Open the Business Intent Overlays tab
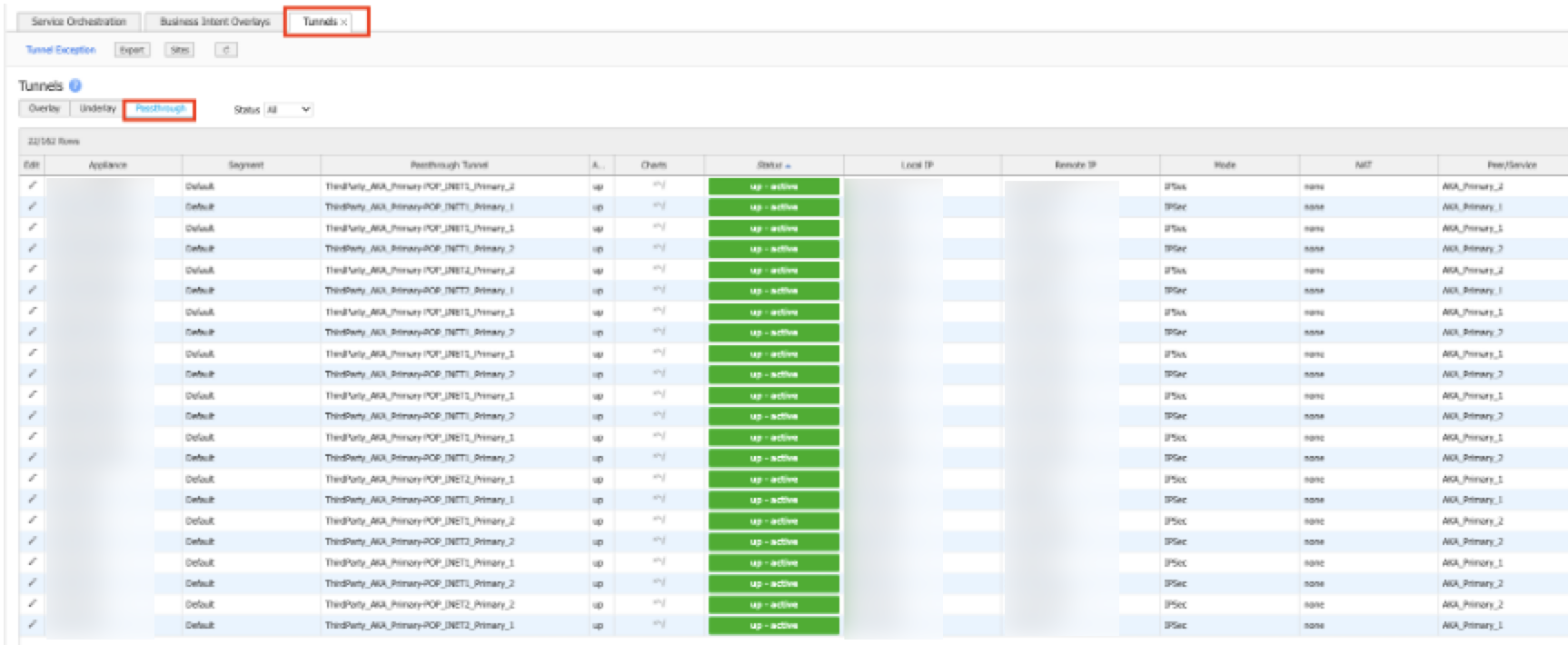This screenshot has width=1568, height=645. click(x=214, y=21)
